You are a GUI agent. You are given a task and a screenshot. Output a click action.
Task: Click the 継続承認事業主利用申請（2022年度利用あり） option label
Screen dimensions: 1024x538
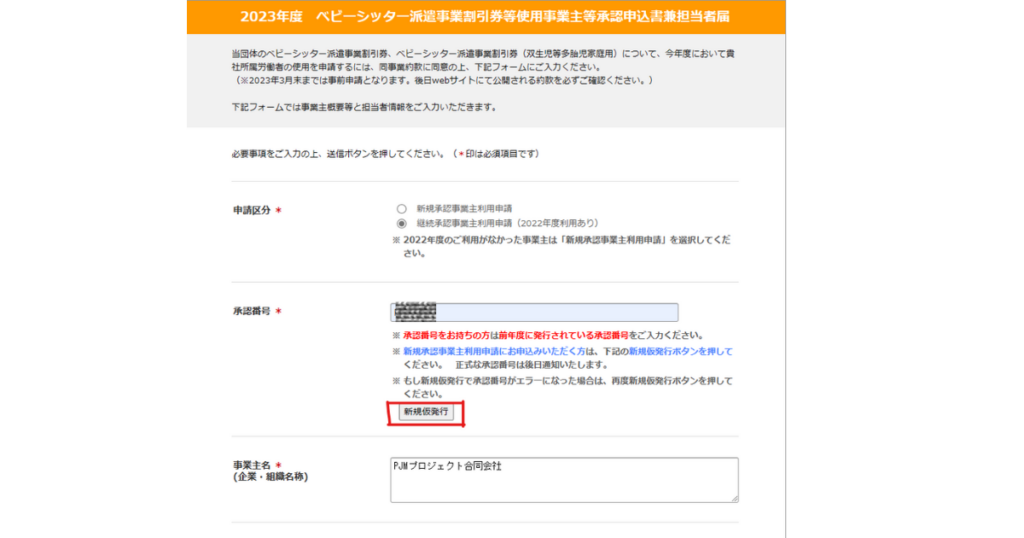[507, 223]
